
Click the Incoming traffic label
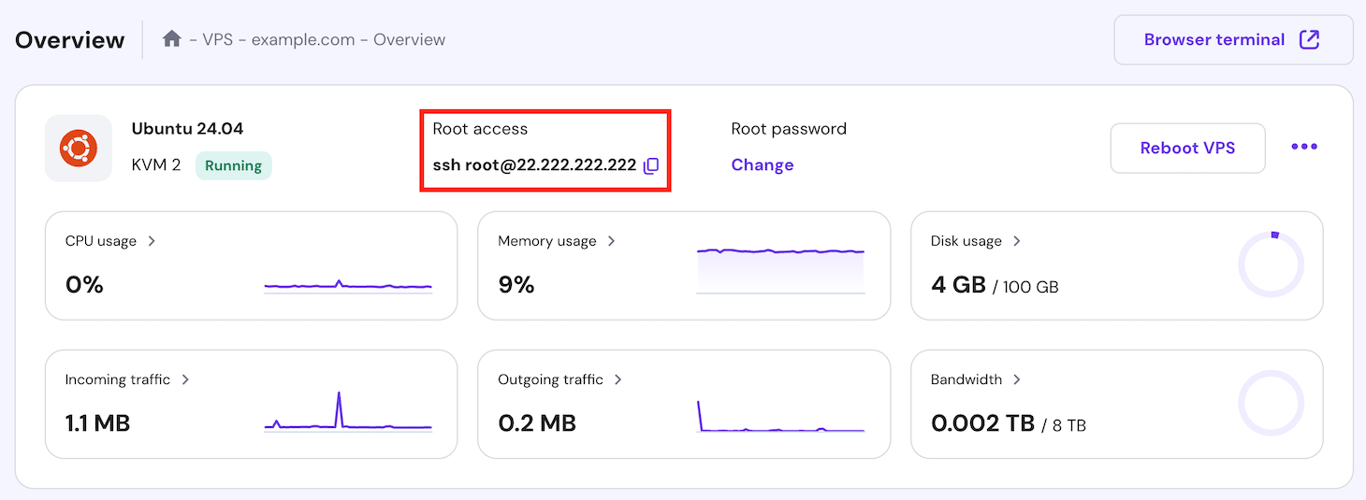[118, 380]
